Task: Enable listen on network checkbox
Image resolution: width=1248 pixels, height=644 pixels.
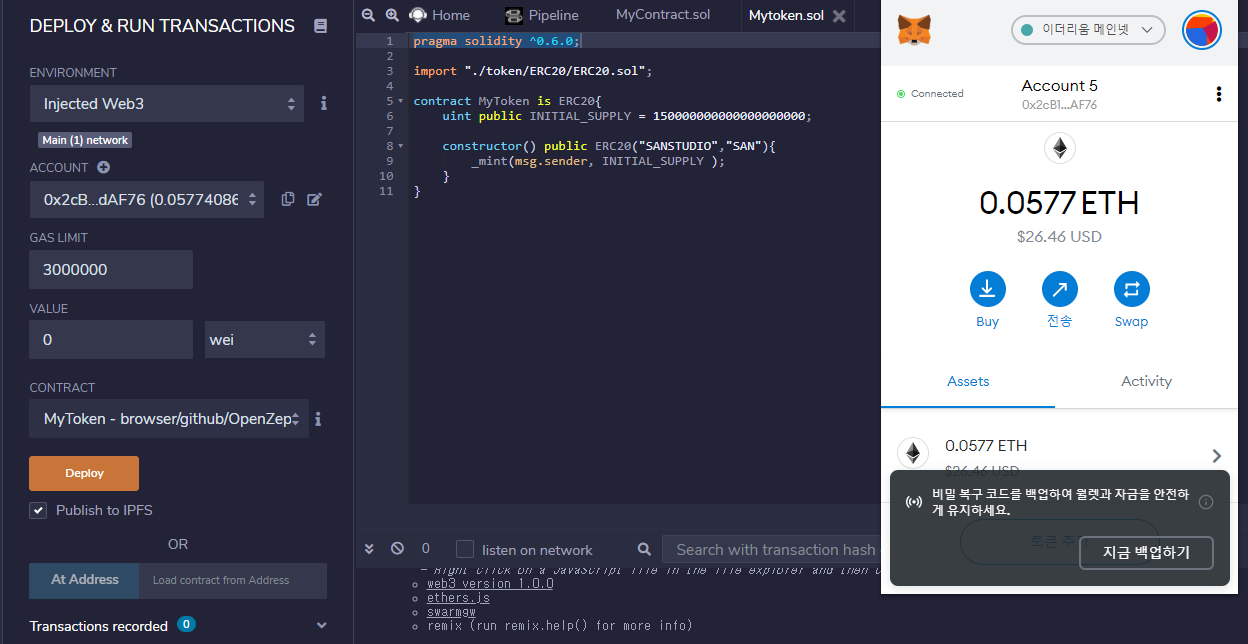Action: click(465, 549)
